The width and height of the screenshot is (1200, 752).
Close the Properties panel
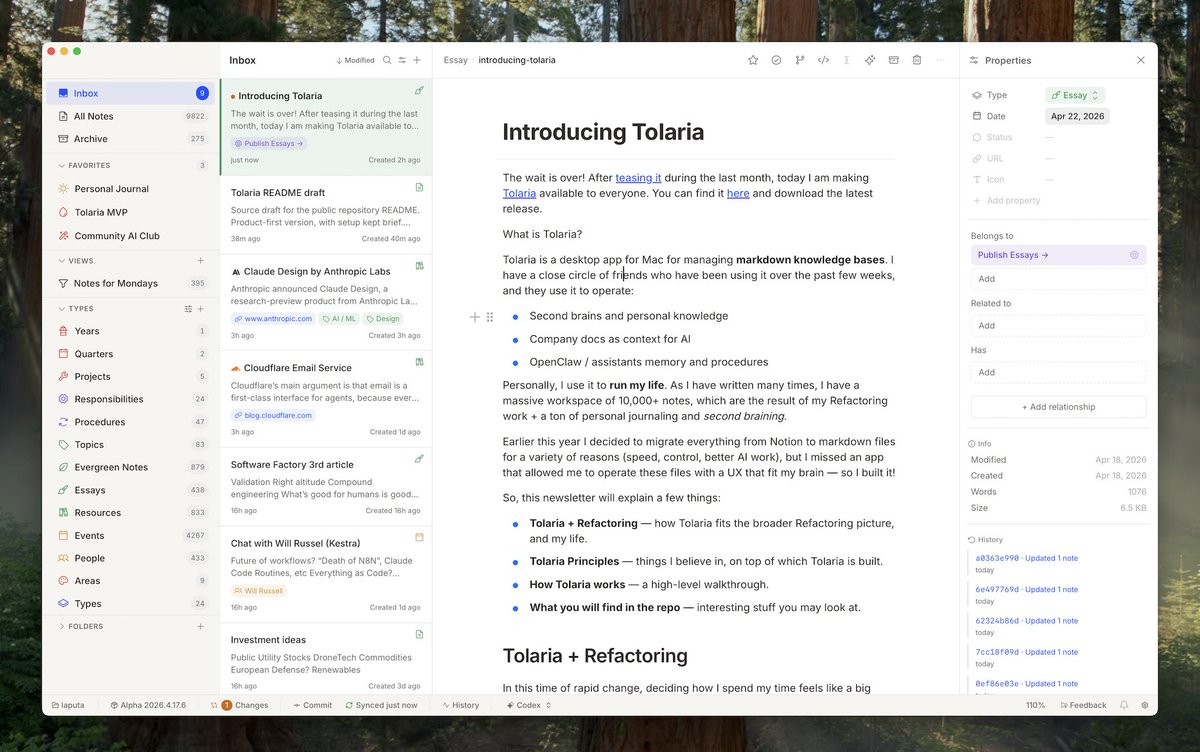click(1141, 60)
